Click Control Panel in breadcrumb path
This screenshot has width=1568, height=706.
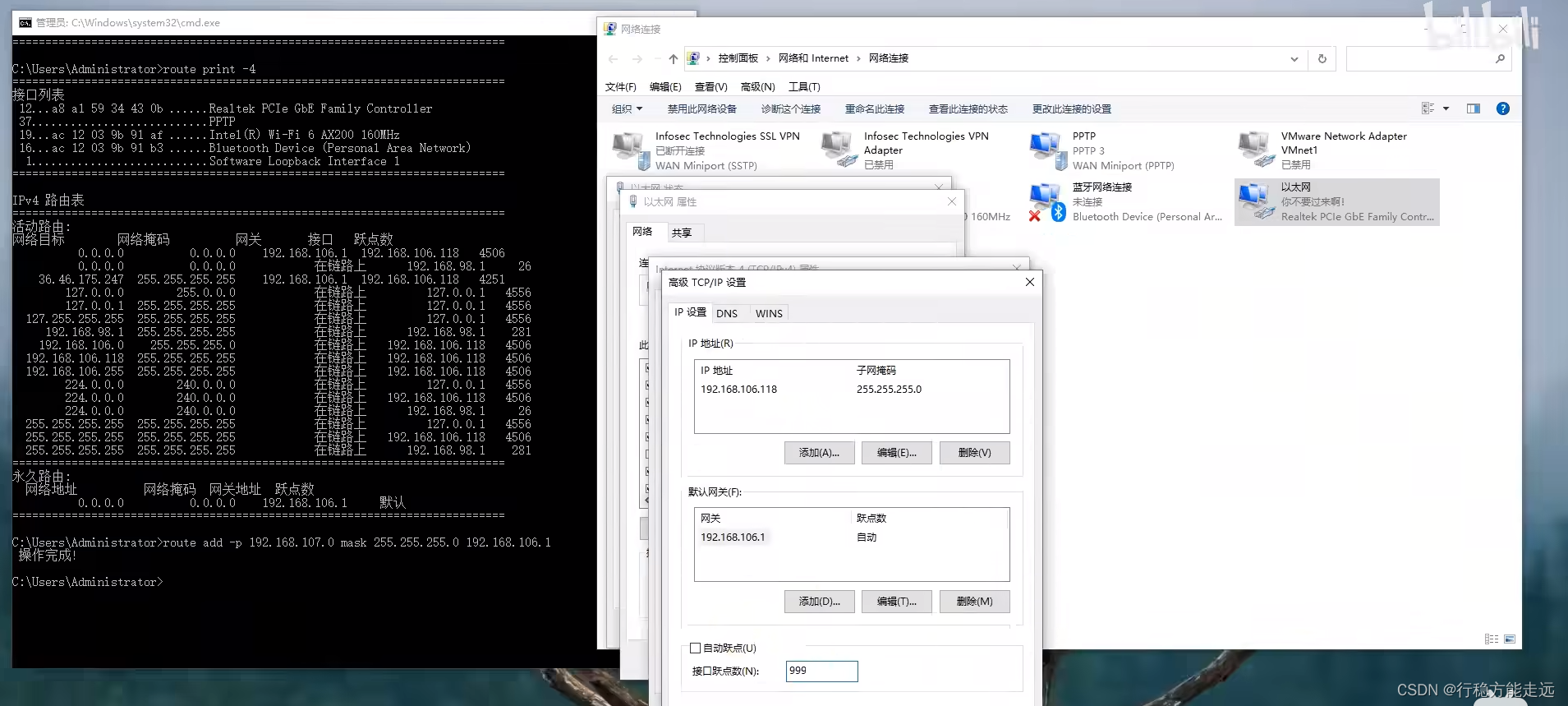tap(738, 58)
